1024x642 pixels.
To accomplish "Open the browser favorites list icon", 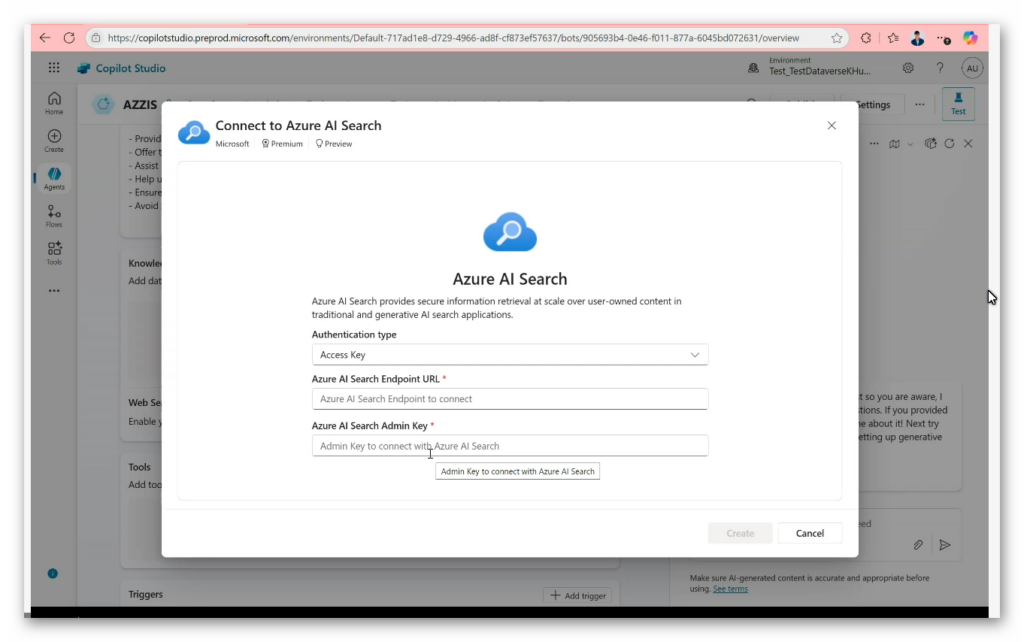I will pyautogui.click(x=893, y=38).
